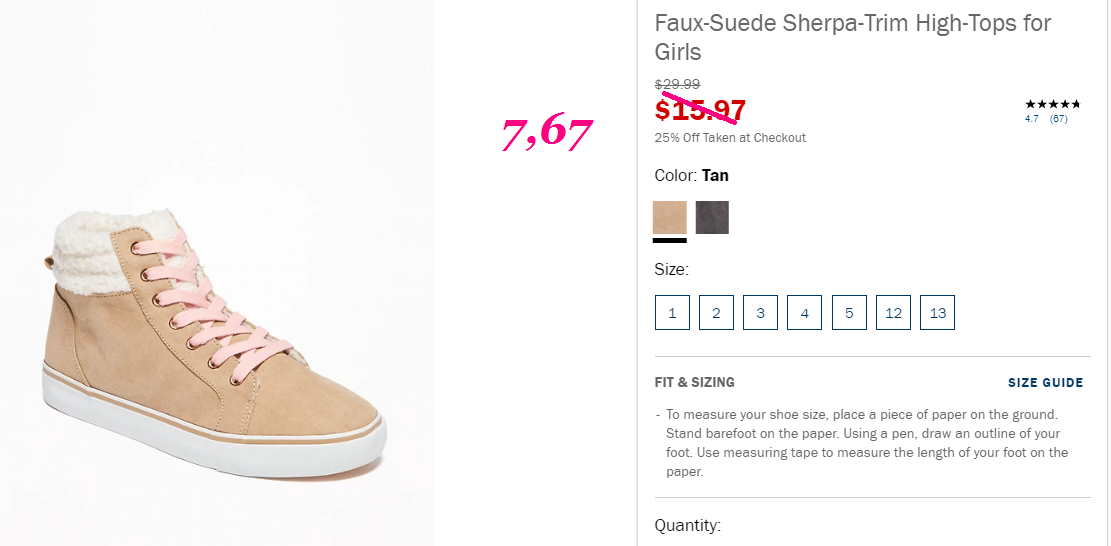Click the pink 7,67 price annotation
Screen dimensions: 1111x546
546,134
